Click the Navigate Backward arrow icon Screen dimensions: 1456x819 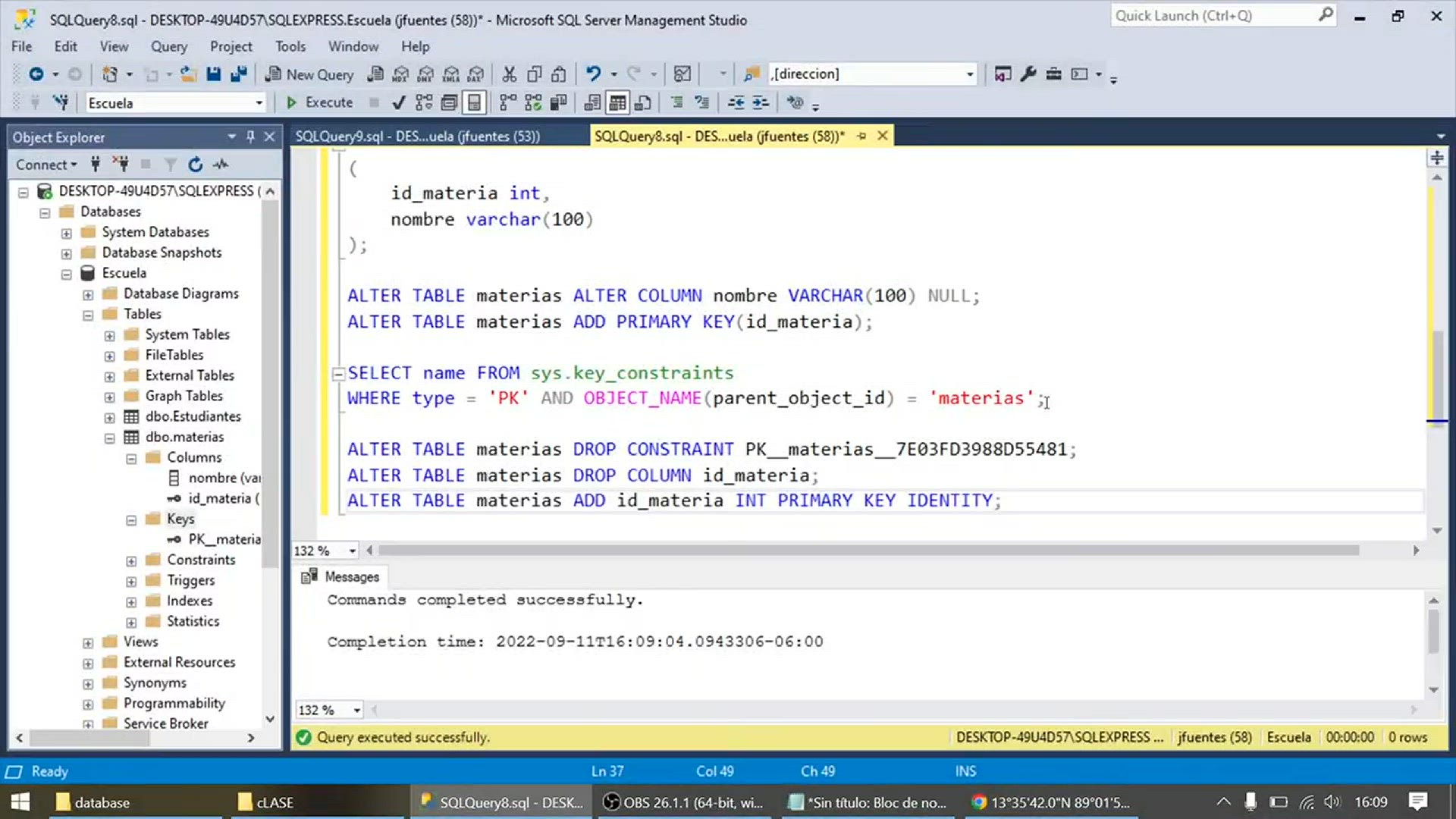(x=36, y=74)
